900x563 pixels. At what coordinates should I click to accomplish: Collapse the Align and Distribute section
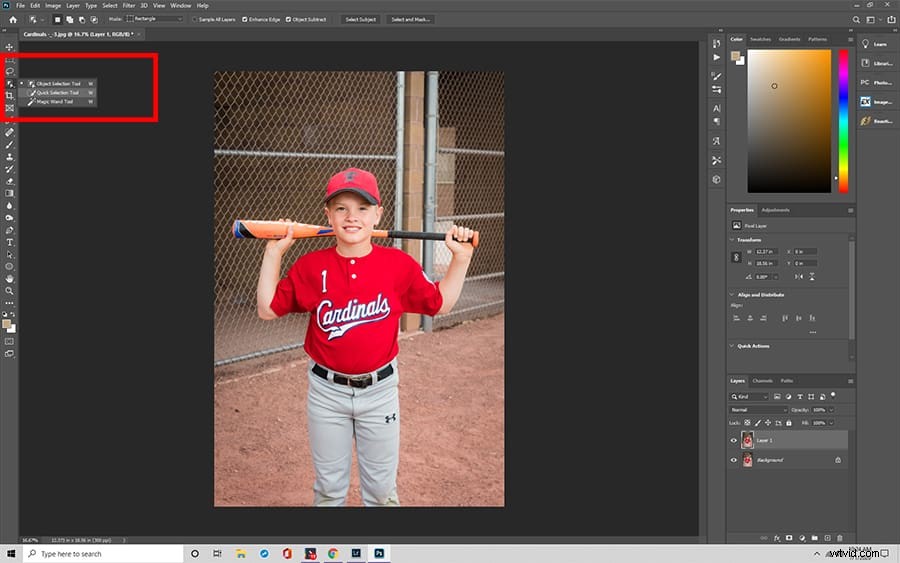[x=732, y=294]
